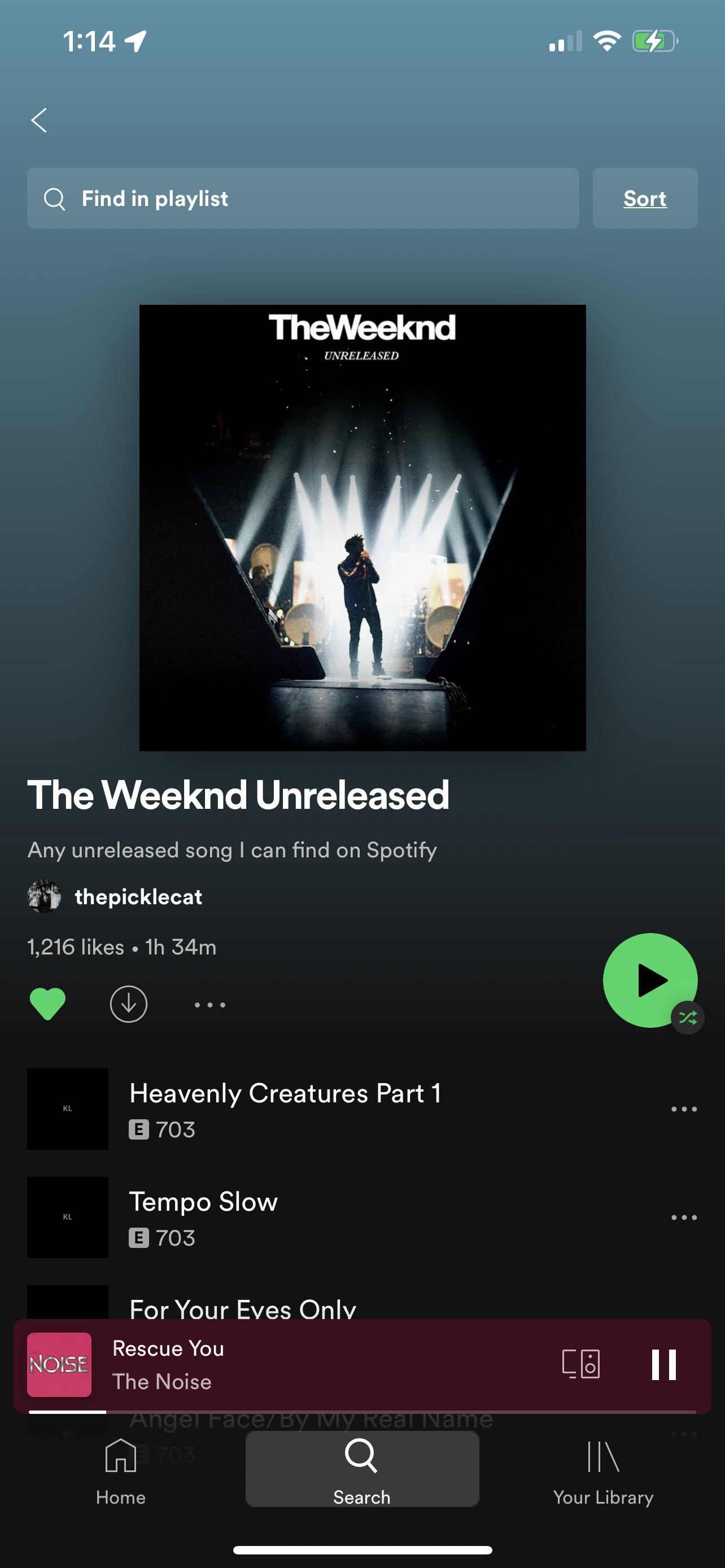Switch to the Your Library tab

(603, 1471)
